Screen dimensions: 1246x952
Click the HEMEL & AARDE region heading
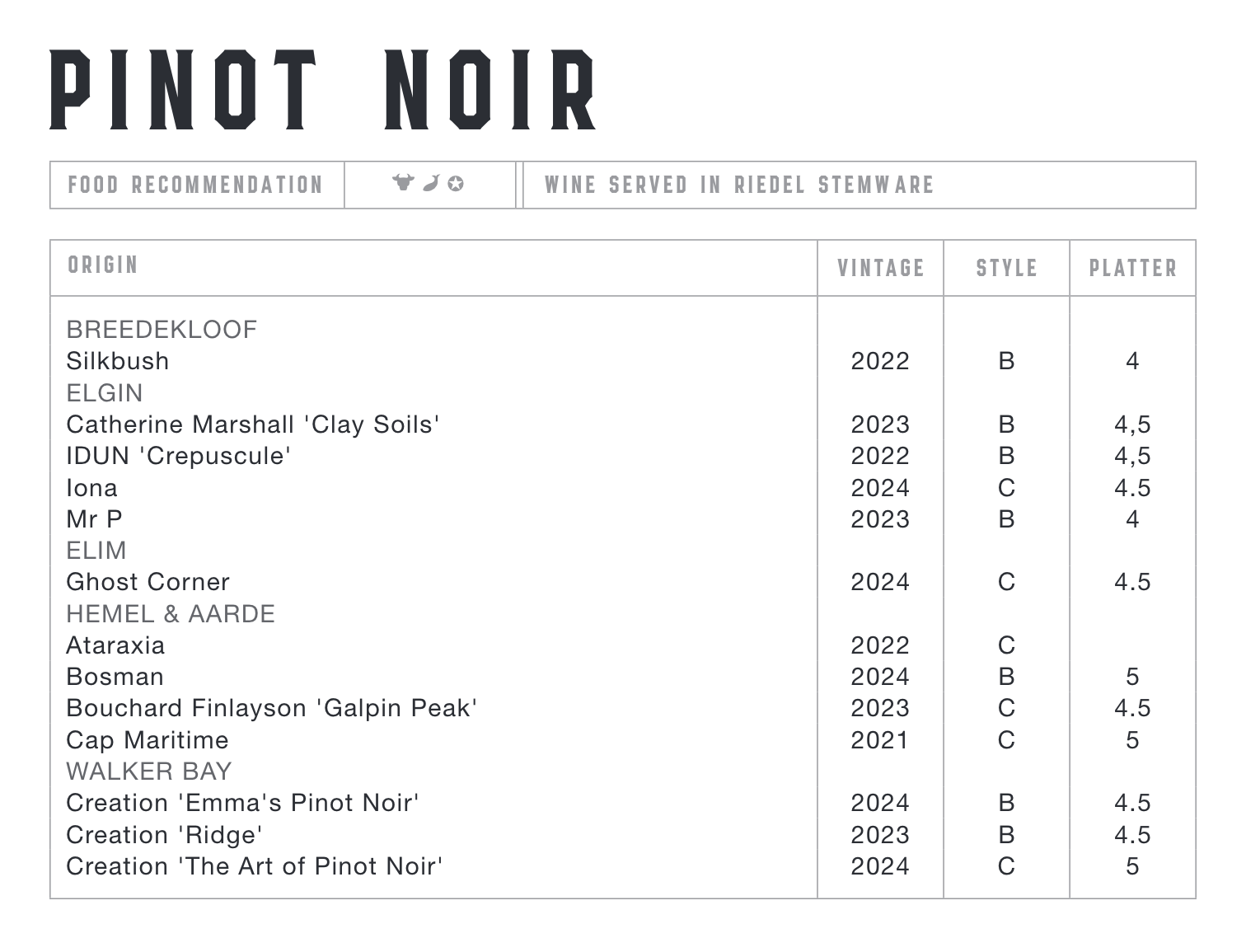coord(171,614)
